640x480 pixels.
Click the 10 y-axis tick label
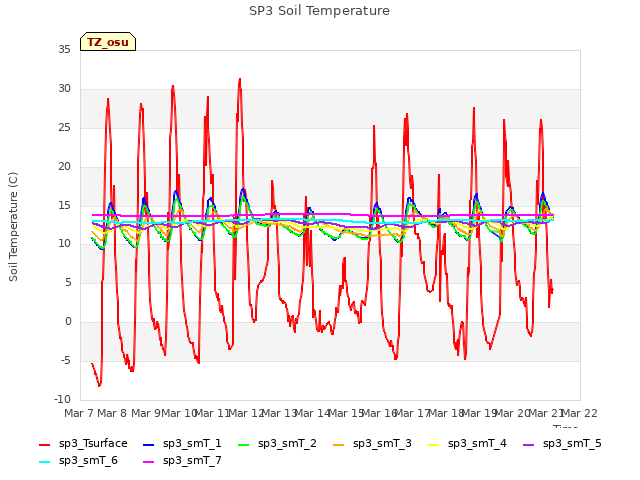point(64,244)
